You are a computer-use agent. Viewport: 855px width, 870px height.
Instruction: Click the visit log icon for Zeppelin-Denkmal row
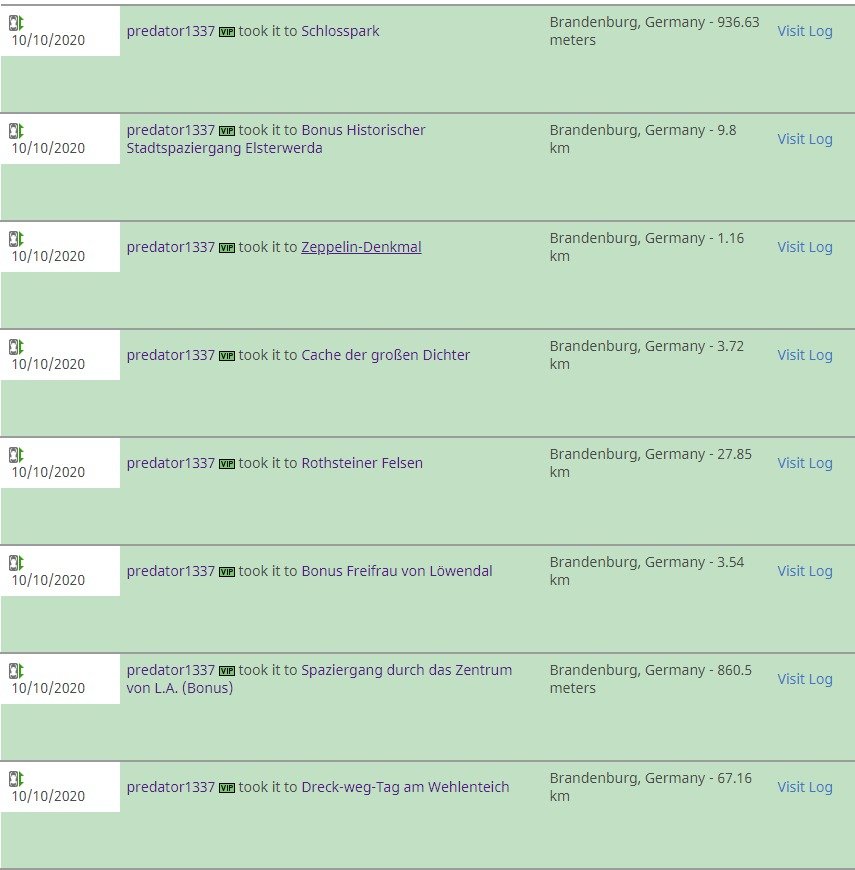pos(16,239)
